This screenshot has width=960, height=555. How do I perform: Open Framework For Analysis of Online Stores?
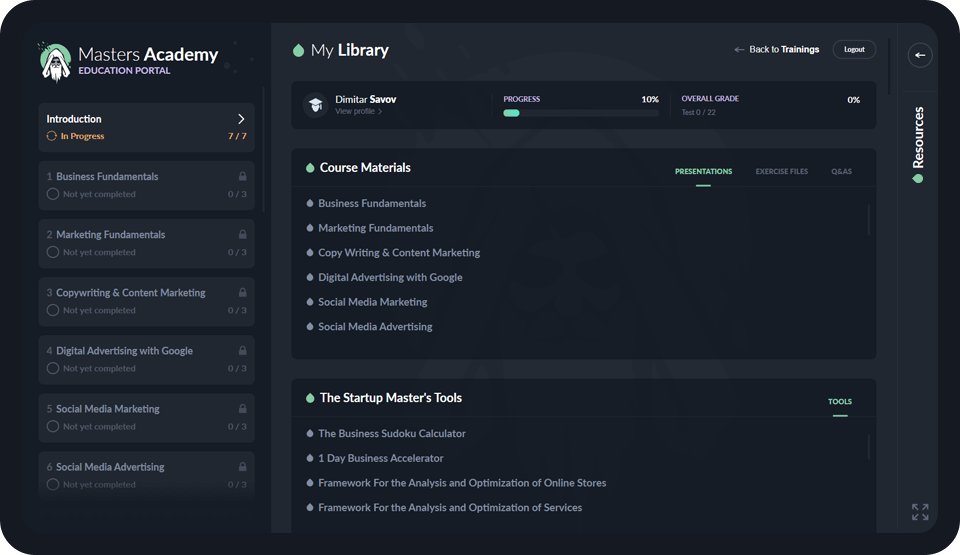click(462, 483)
